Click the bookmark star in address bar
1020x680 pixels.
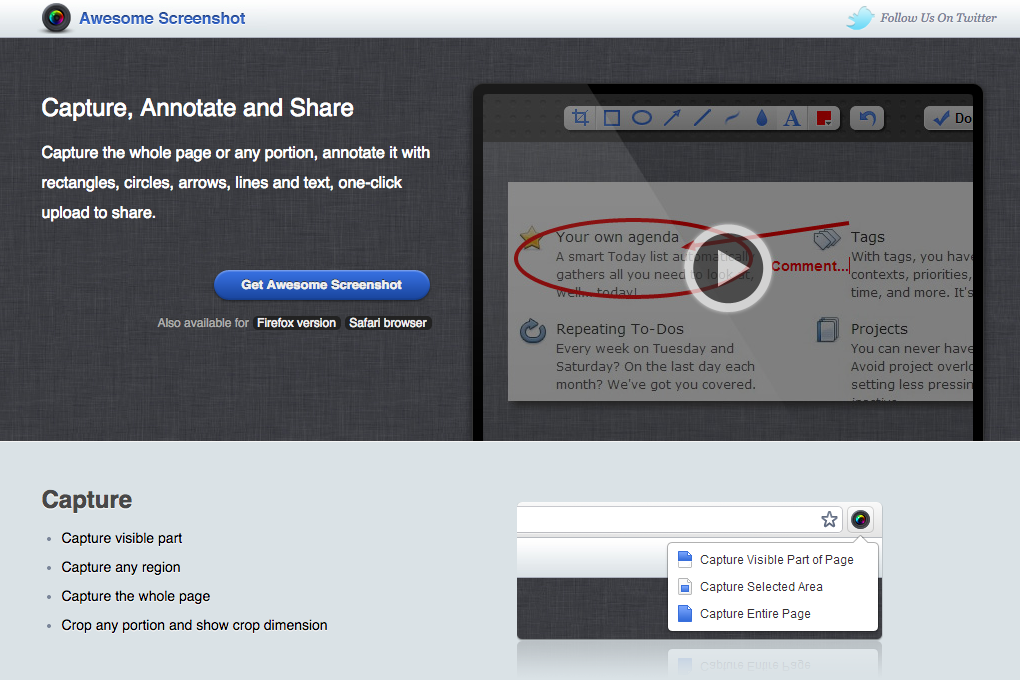[829, 519]
